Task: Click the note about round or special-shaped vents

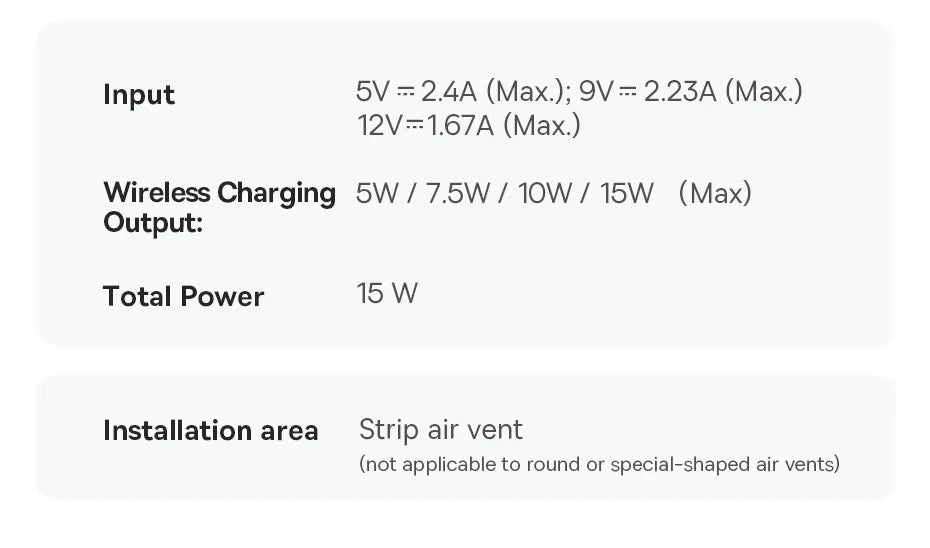Action: (599, 464)
